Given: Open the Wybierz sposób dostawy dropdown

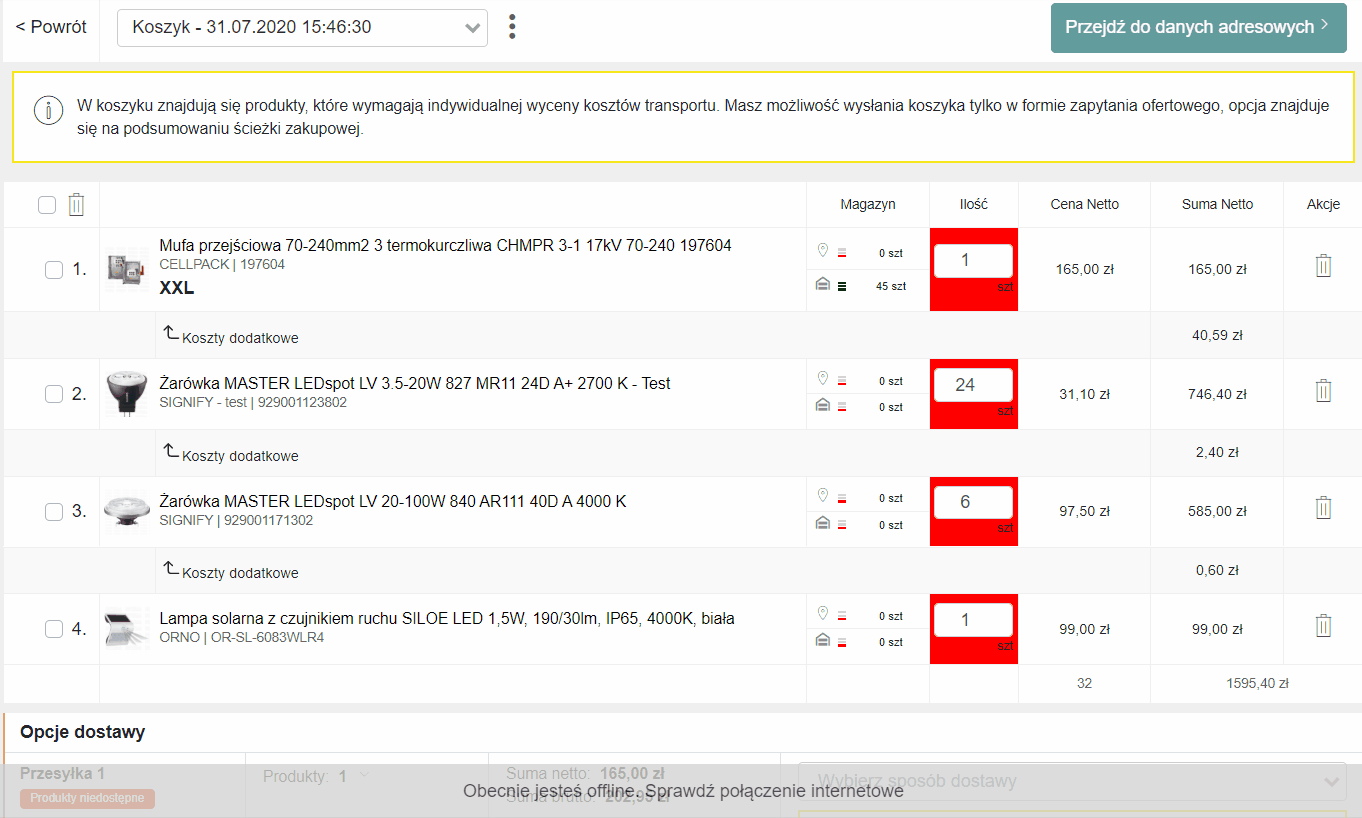Looking at the screenshot, I should click(1072, 781).
